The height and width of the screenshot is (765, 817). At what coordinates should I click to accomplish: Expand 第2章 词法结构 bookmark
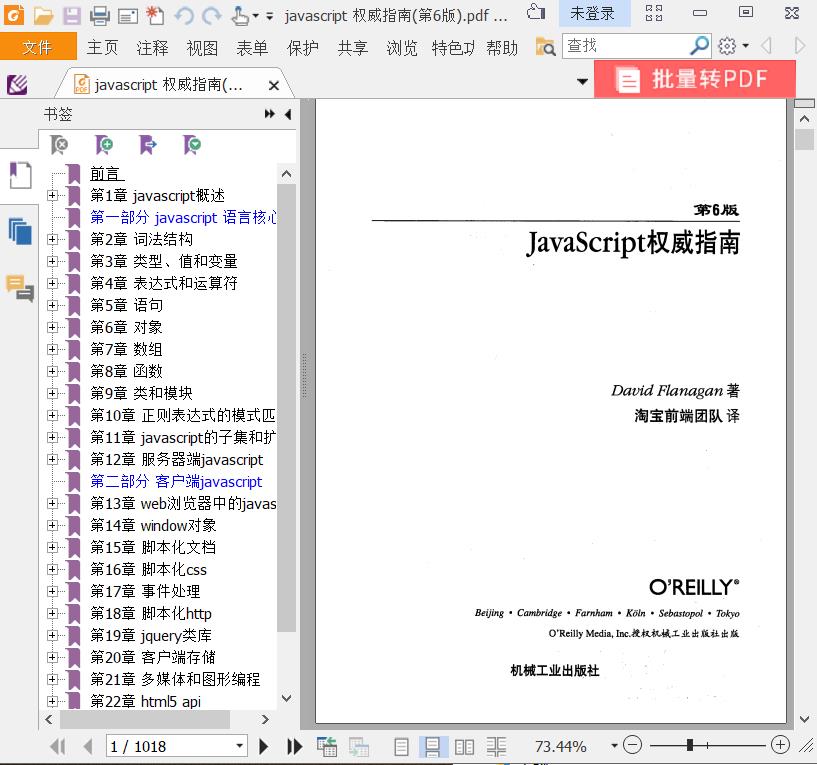[52, 239]
